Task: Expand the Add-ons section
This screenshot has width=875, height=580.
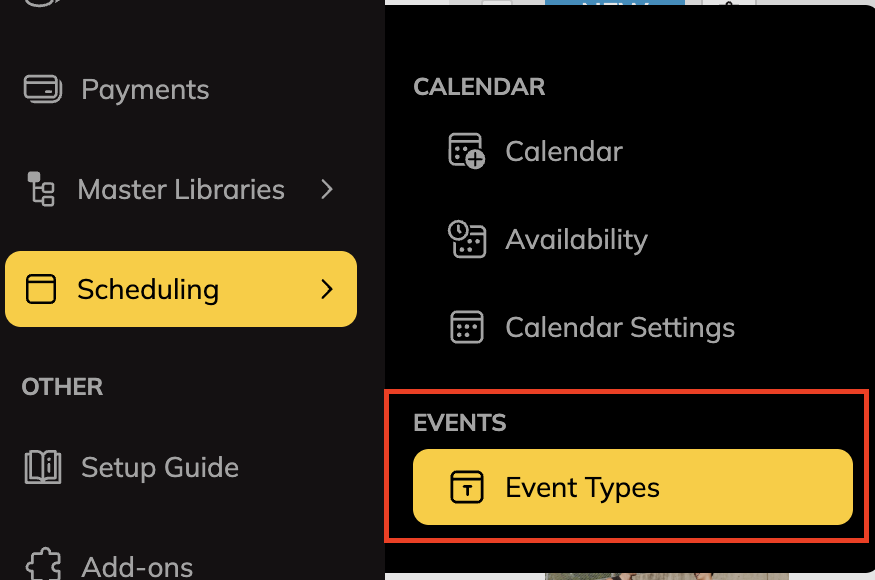Action: (136, 565)
